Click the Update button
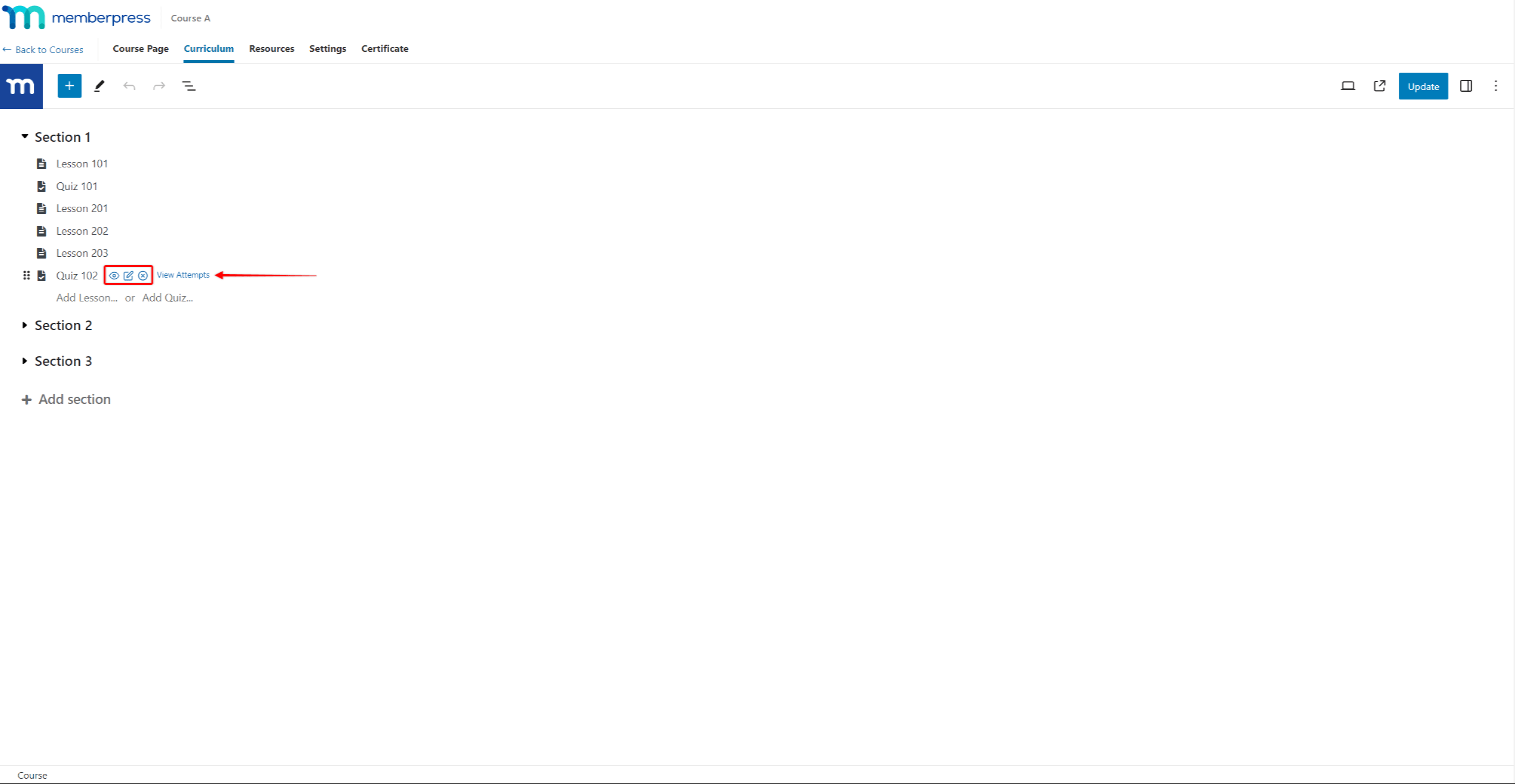Image resolution: width=1515 pixels, height=784 pixels. (x=1421, y=86)
